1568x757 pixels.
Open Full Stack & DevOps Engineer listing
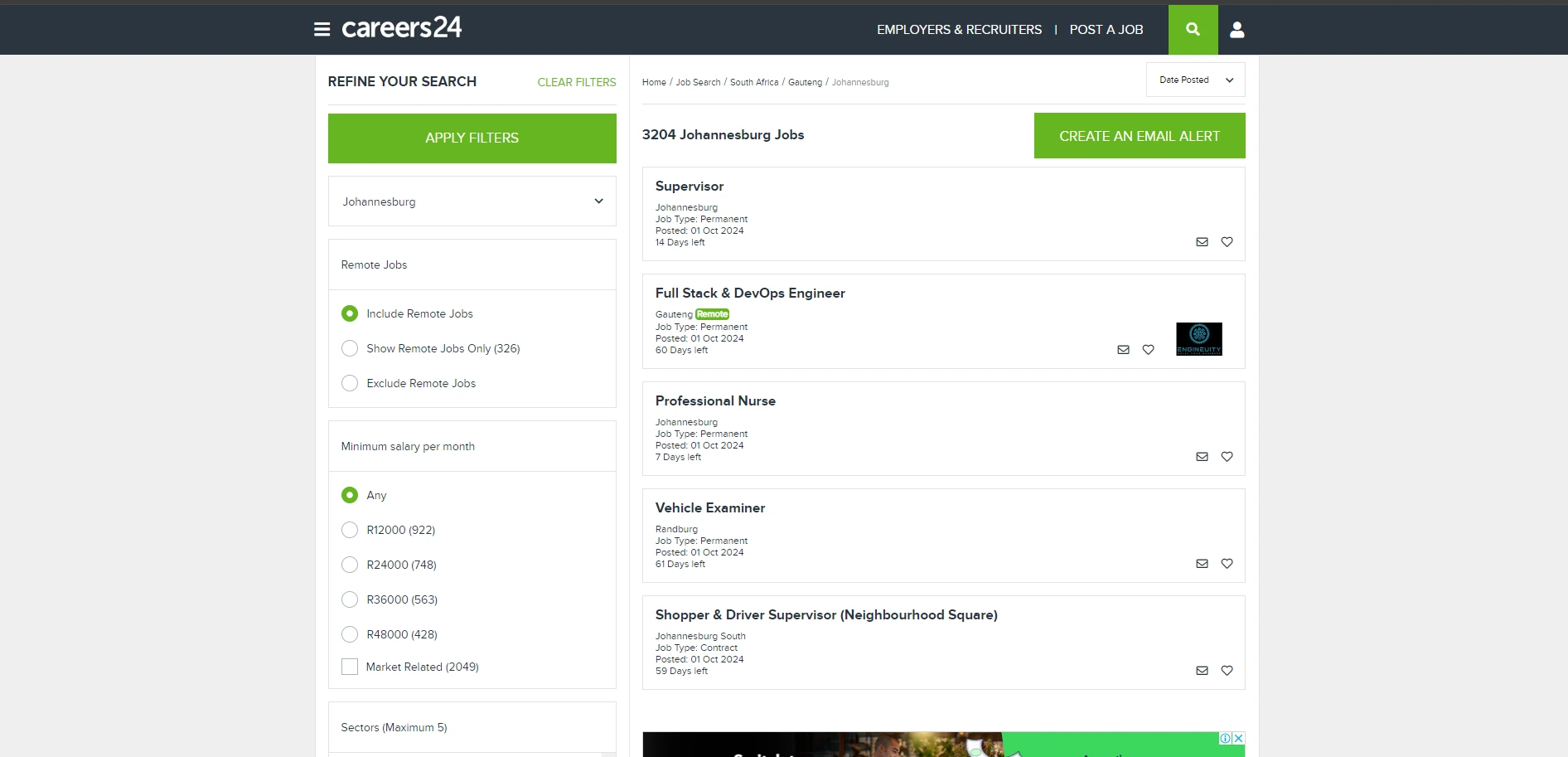coord(750,293)
